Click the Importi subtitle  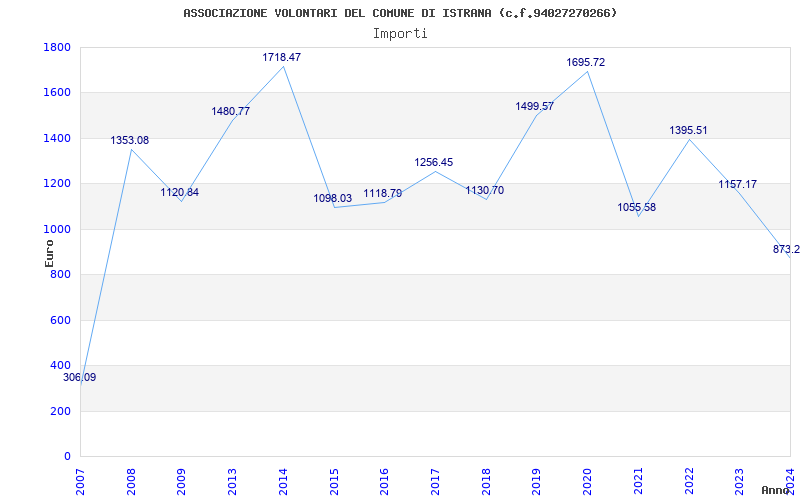400,33
